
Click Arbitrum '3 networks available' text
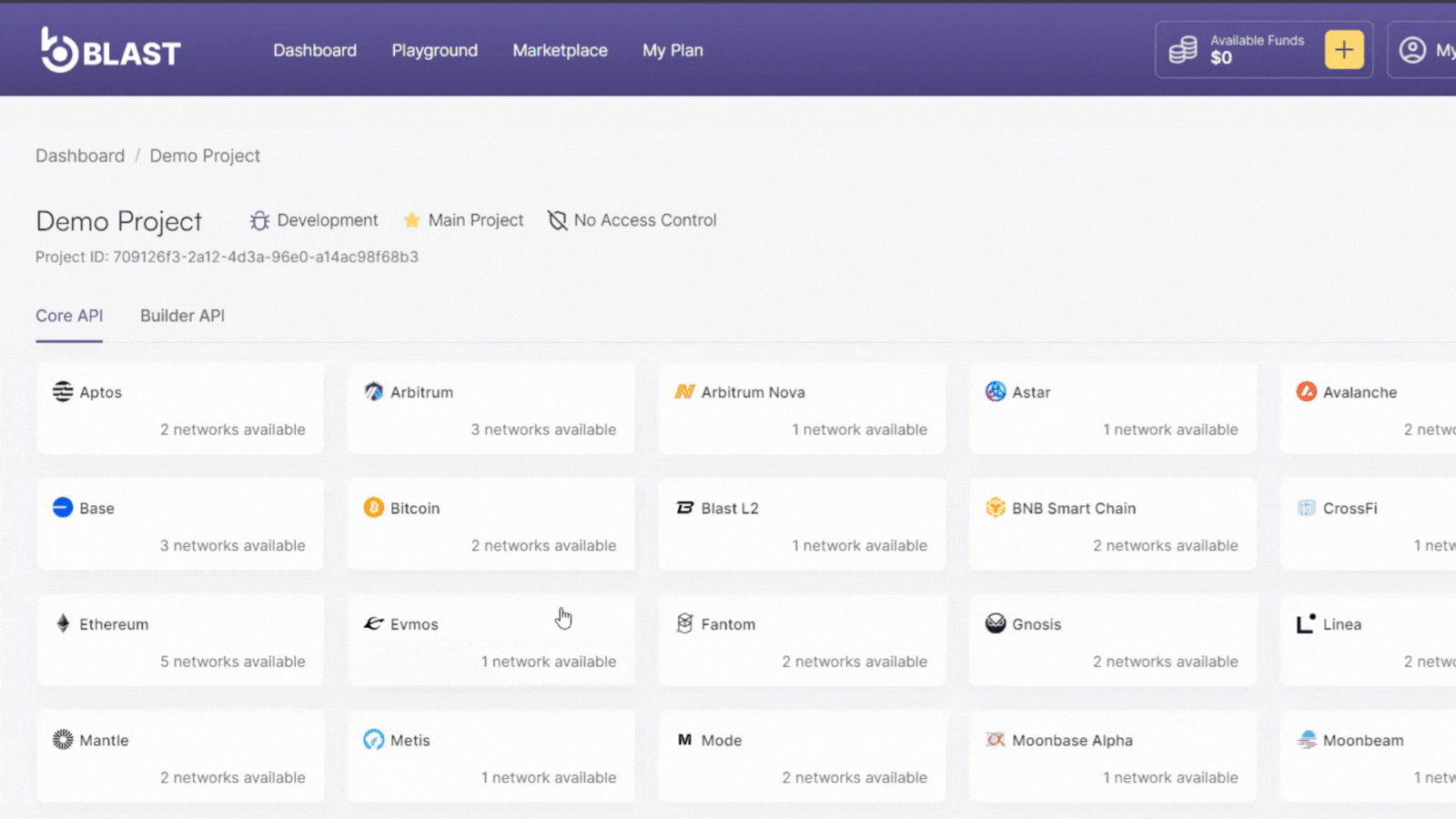543,430
